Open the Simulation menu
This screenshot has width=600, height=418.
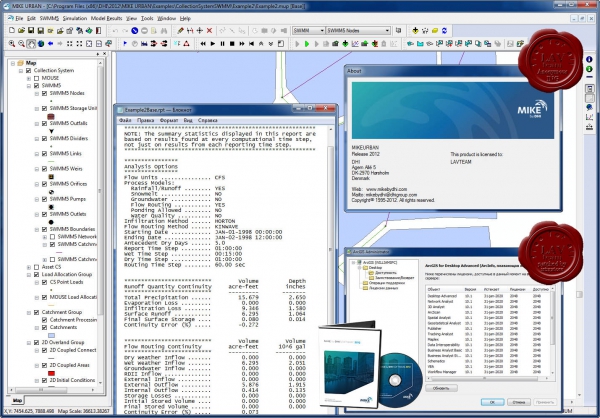click(75, 18)
